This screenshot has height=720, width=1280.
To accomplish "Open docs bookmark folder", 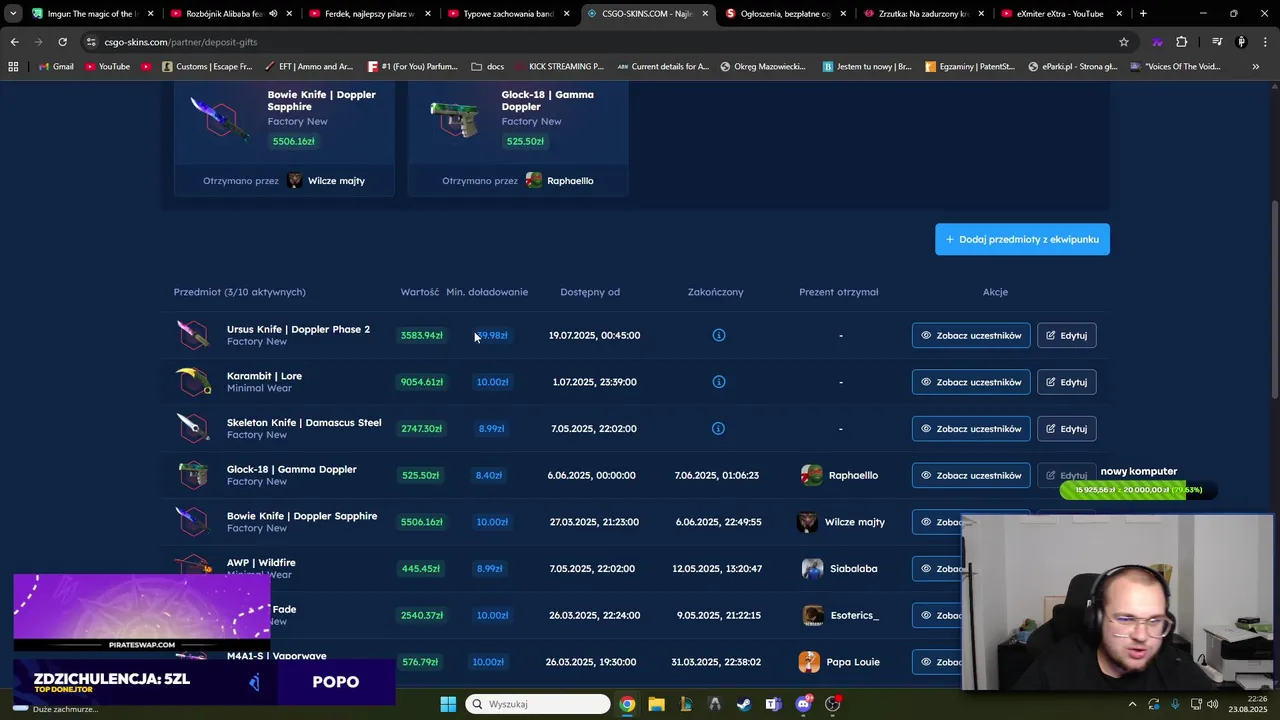I will point(488,66).
